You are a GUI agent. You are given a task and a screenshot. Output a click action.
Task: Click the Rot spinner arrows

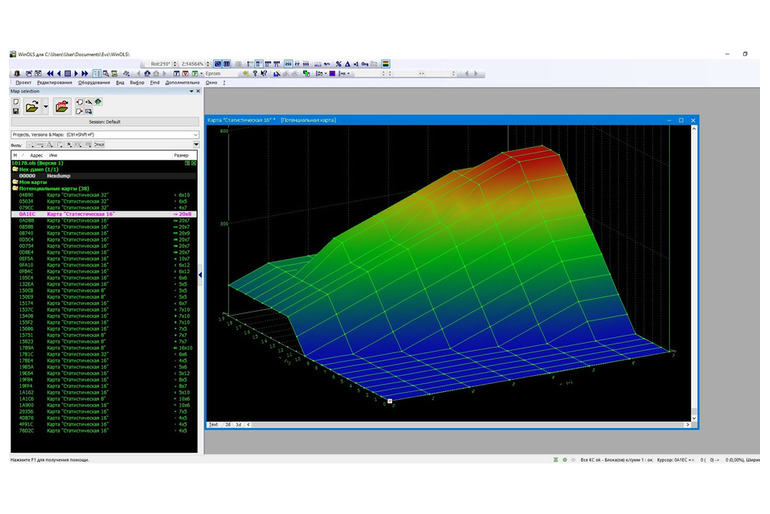click(175, 64)
